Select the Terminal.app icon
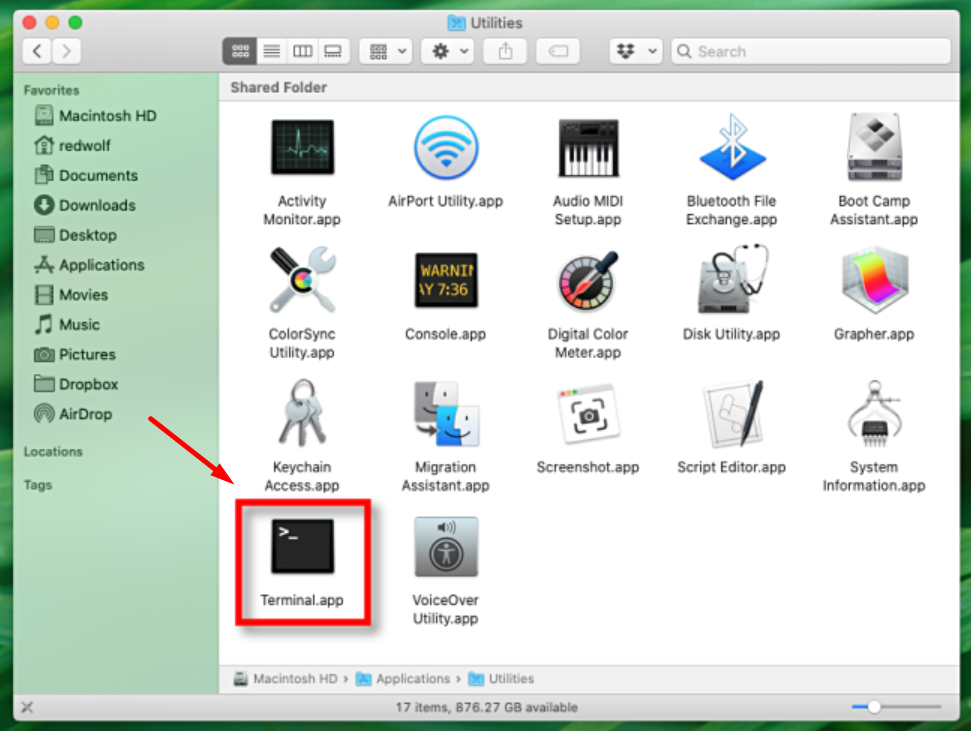 [x=302, y=546]
